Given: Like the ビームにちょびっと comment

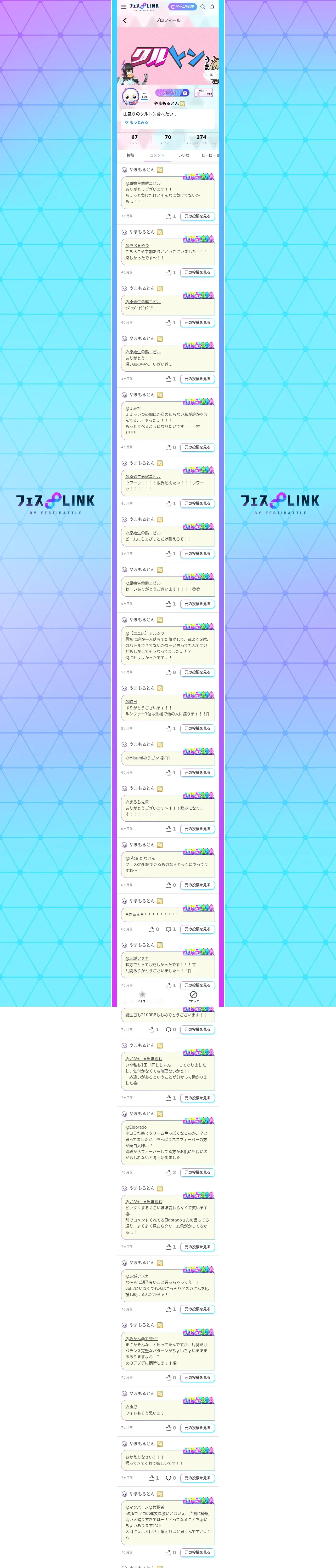Looking at the screenshot, I should point(168,554).
